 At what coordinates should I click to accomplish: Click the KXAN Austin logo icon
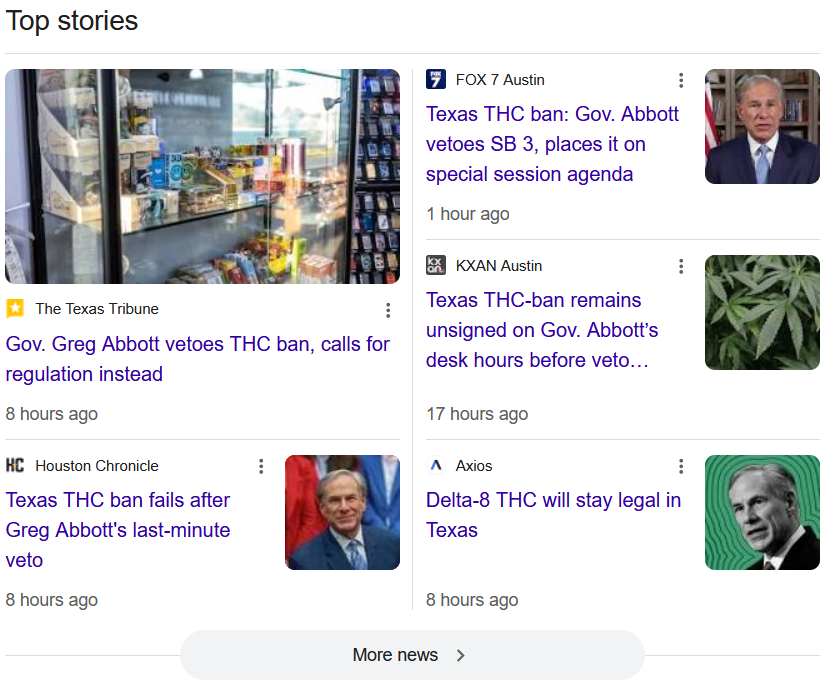pyautogui.click(x=436, y=266)
